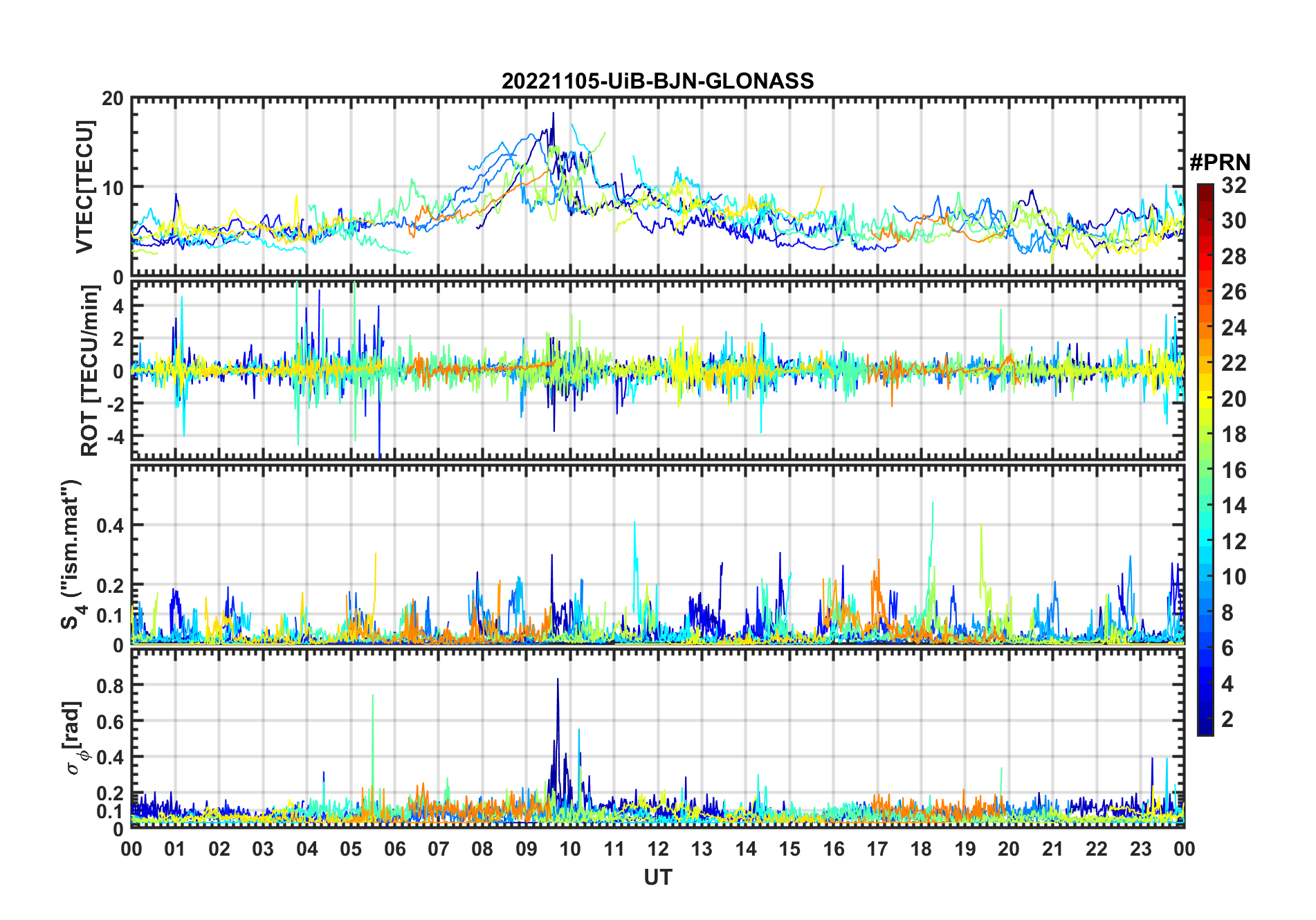Screen dimensions: 1316x920
Task: Click the UT x-axis label
Action: (x=658, y=878)
